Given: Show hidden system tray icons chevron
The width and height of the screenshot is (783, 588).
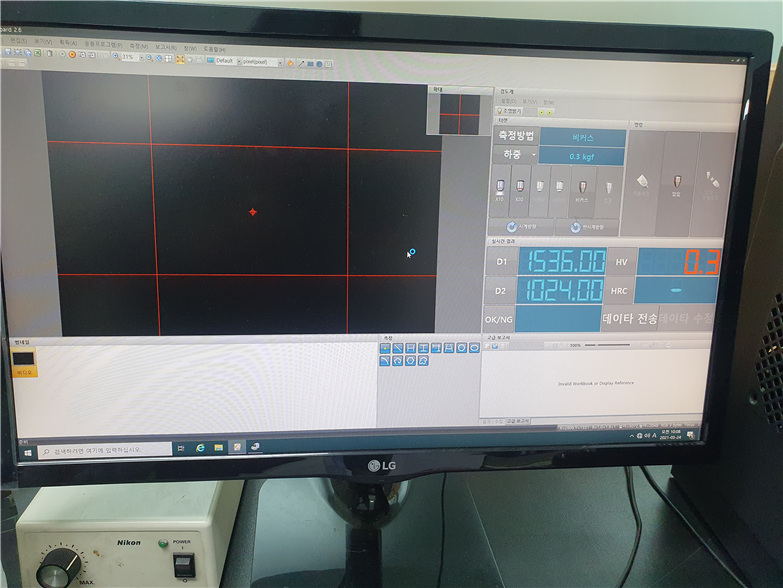Looking at the screenshot, I should coord(632,436).
